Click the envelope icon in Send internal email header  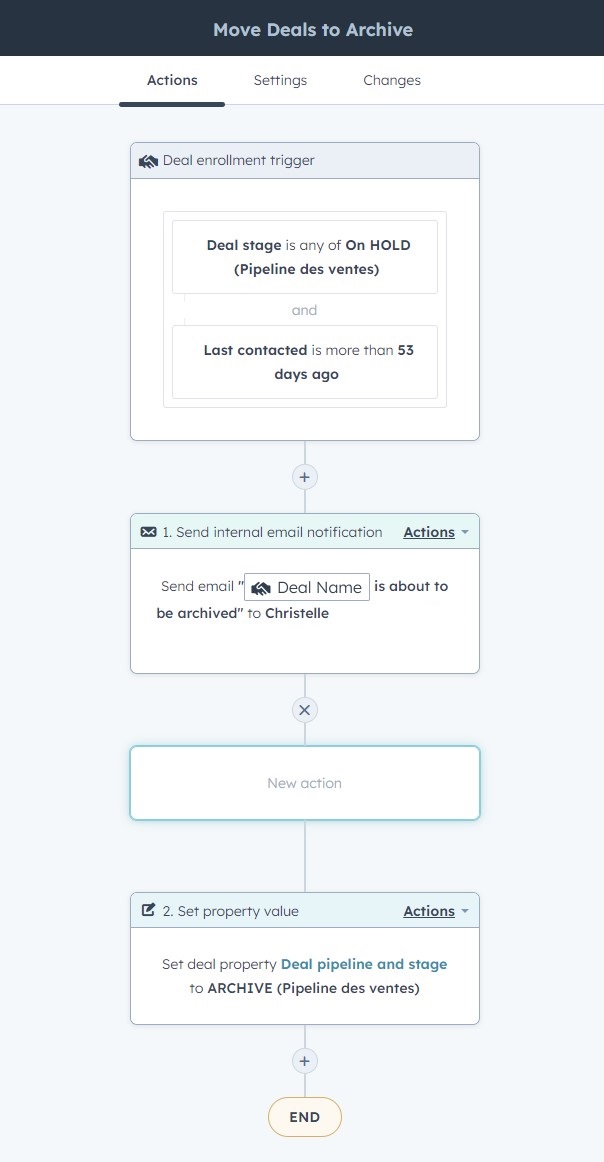tap(148, 532)
